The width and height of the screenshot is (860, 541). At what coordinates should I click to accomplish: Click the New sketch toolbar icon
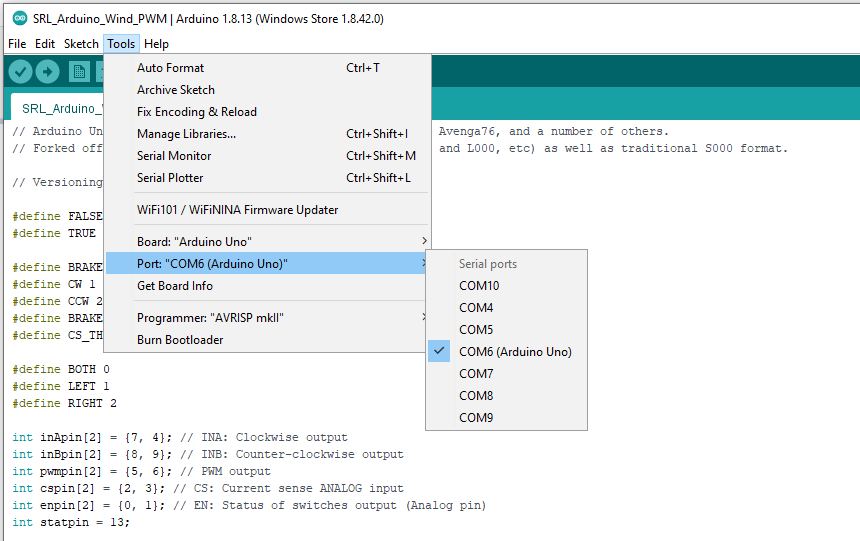pos(79,71)
